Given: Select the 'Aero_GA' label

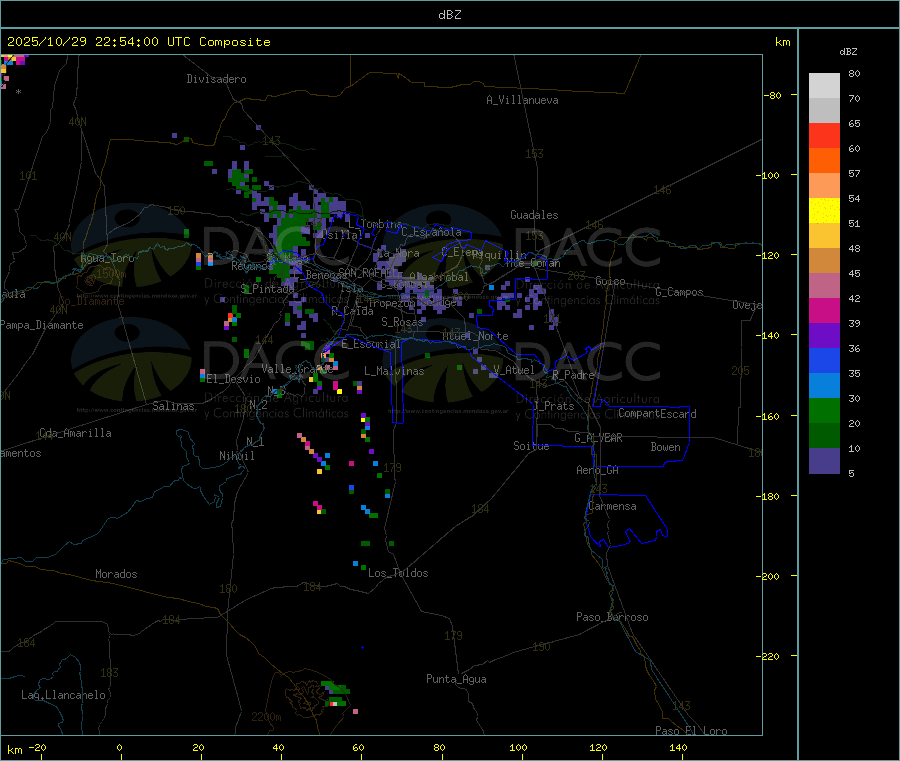Looking at the screenshot, I should click(x=598, y=470).
